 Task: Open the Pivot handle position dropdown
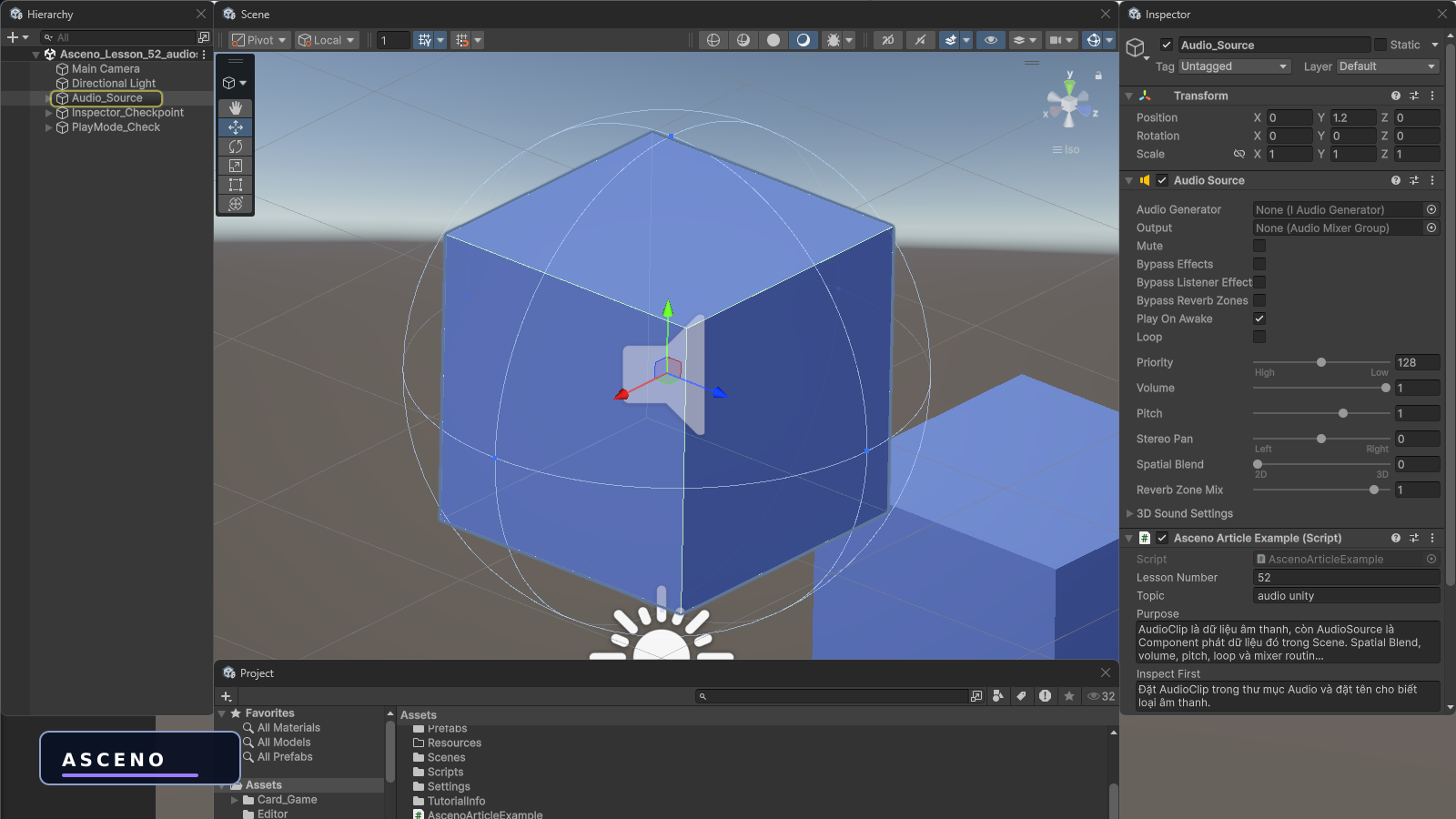[x=259, y=40]
